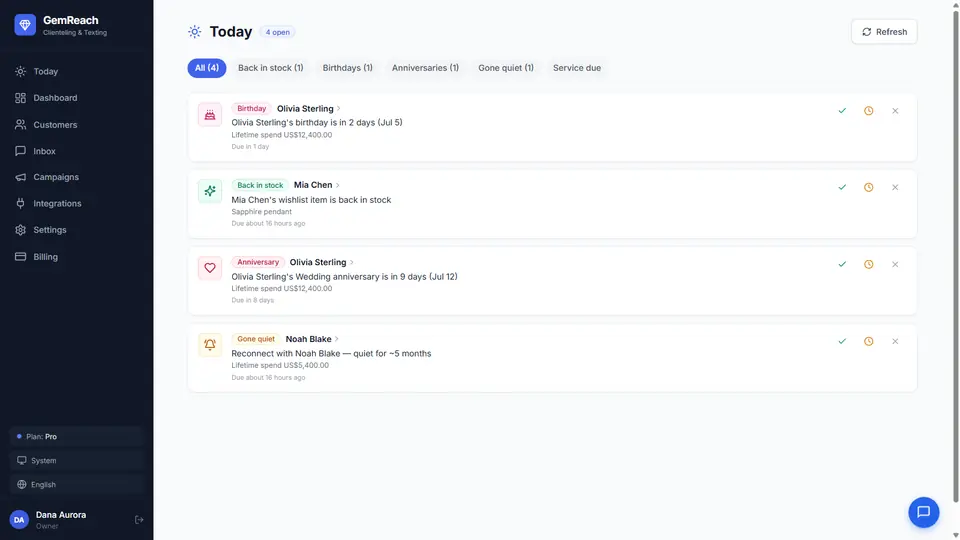The image size is (960, 540).
Task: Click the Gone quiet tag
Action: (256, 339)
